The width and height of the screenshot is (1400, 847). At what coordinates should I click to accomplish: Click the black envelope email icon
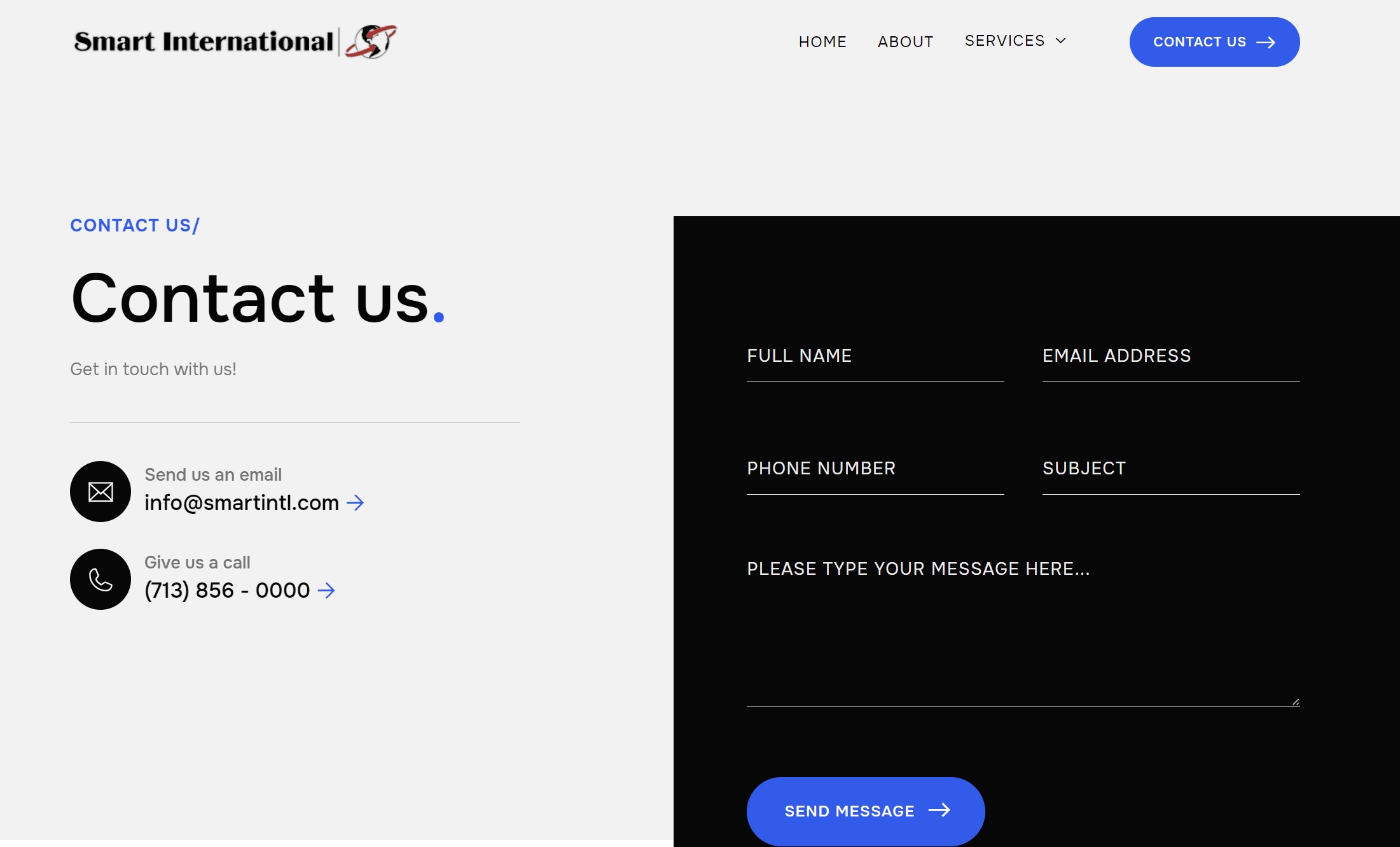[100, 492]
